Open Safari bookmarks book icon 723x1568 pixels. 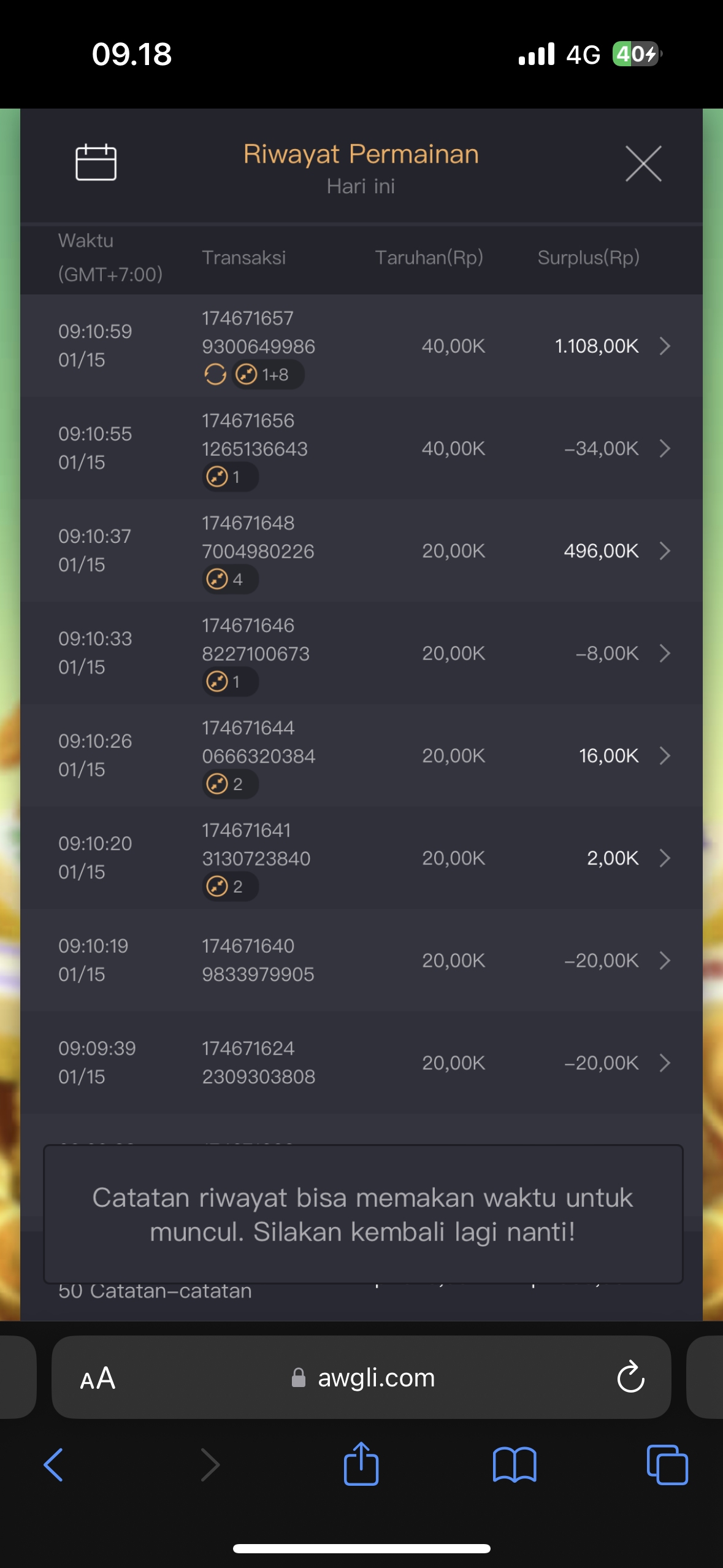pos(515,1465)
